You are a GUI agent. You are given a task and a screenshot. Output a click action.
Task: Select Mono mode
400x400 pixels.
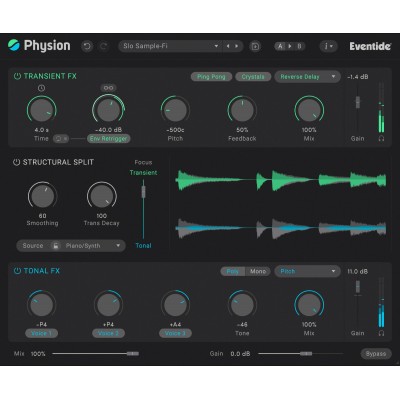258,271
